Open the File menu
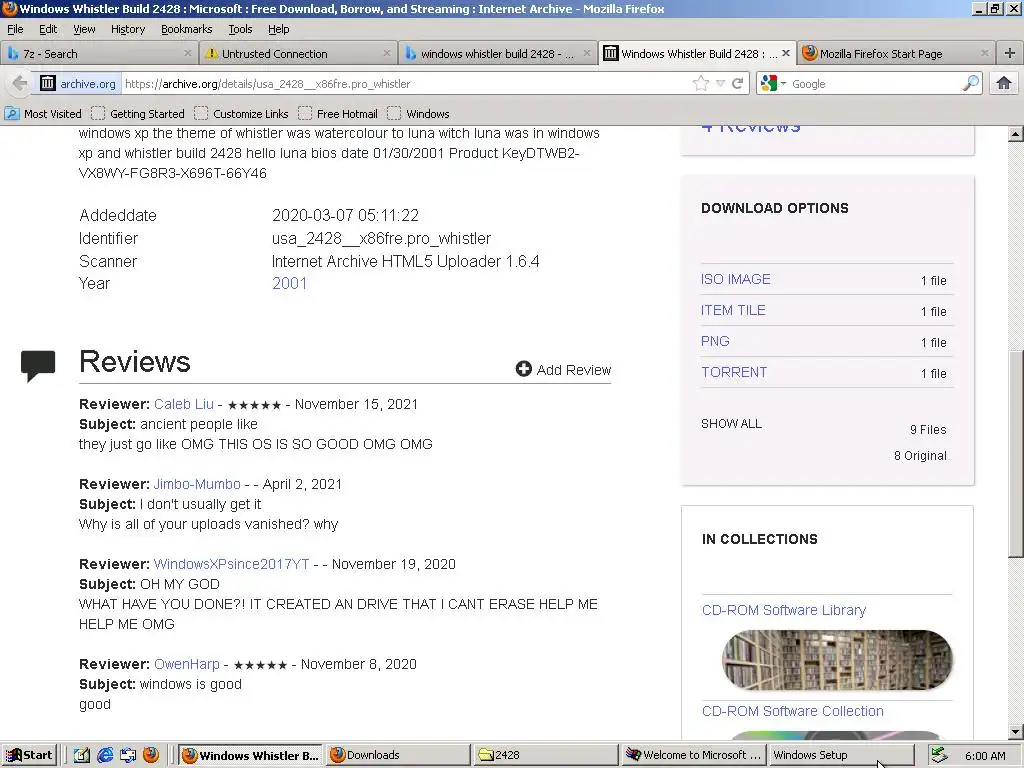The image size is (1024, 768). (15, 29)
